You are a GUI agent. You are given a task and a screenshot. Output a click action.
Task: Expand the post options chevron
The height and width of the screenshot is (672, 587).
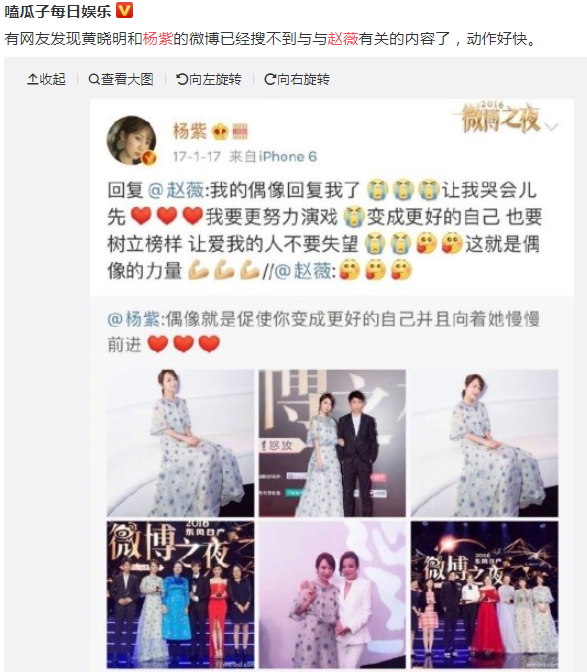551,127
